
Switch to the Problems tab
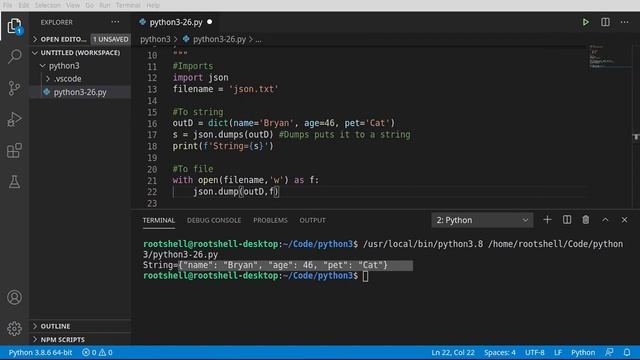click(270, 220)
